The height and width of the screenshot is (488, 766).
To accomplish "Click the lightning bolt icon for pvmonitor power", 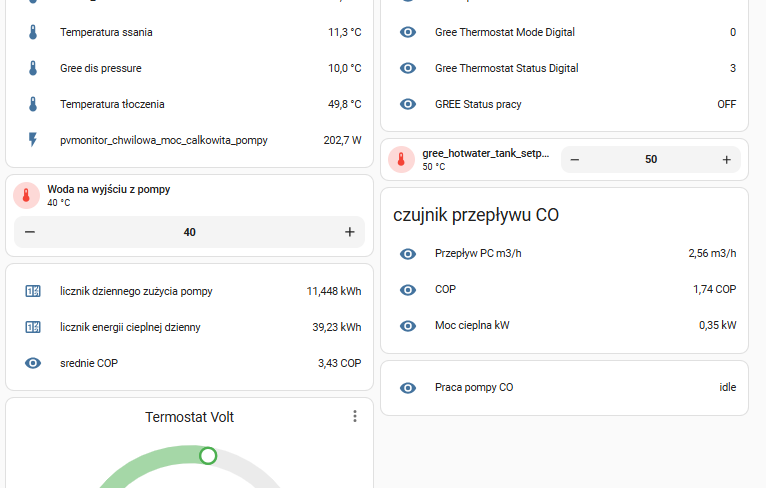I will point(33,140).
